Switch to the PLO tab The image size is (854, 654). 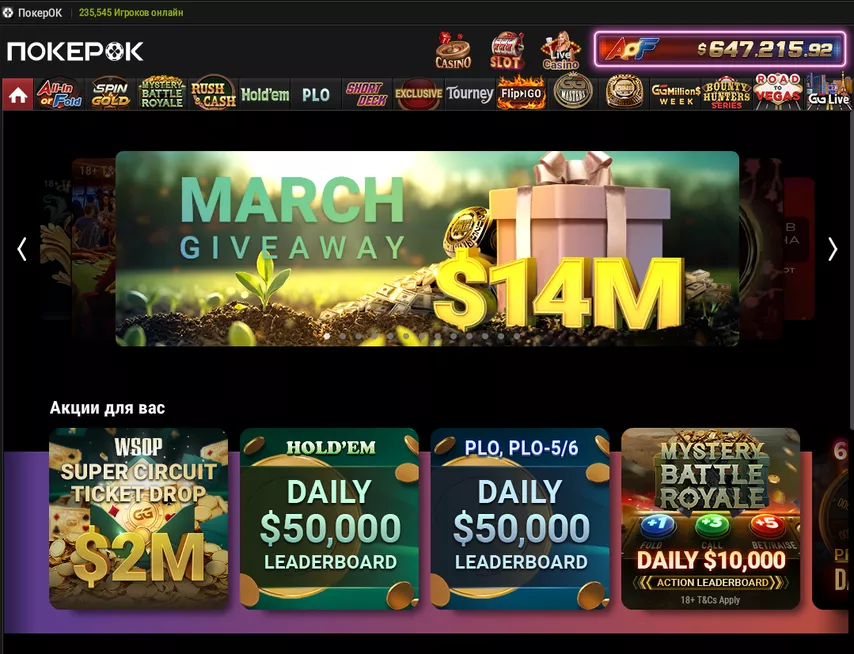click(316, 94)
